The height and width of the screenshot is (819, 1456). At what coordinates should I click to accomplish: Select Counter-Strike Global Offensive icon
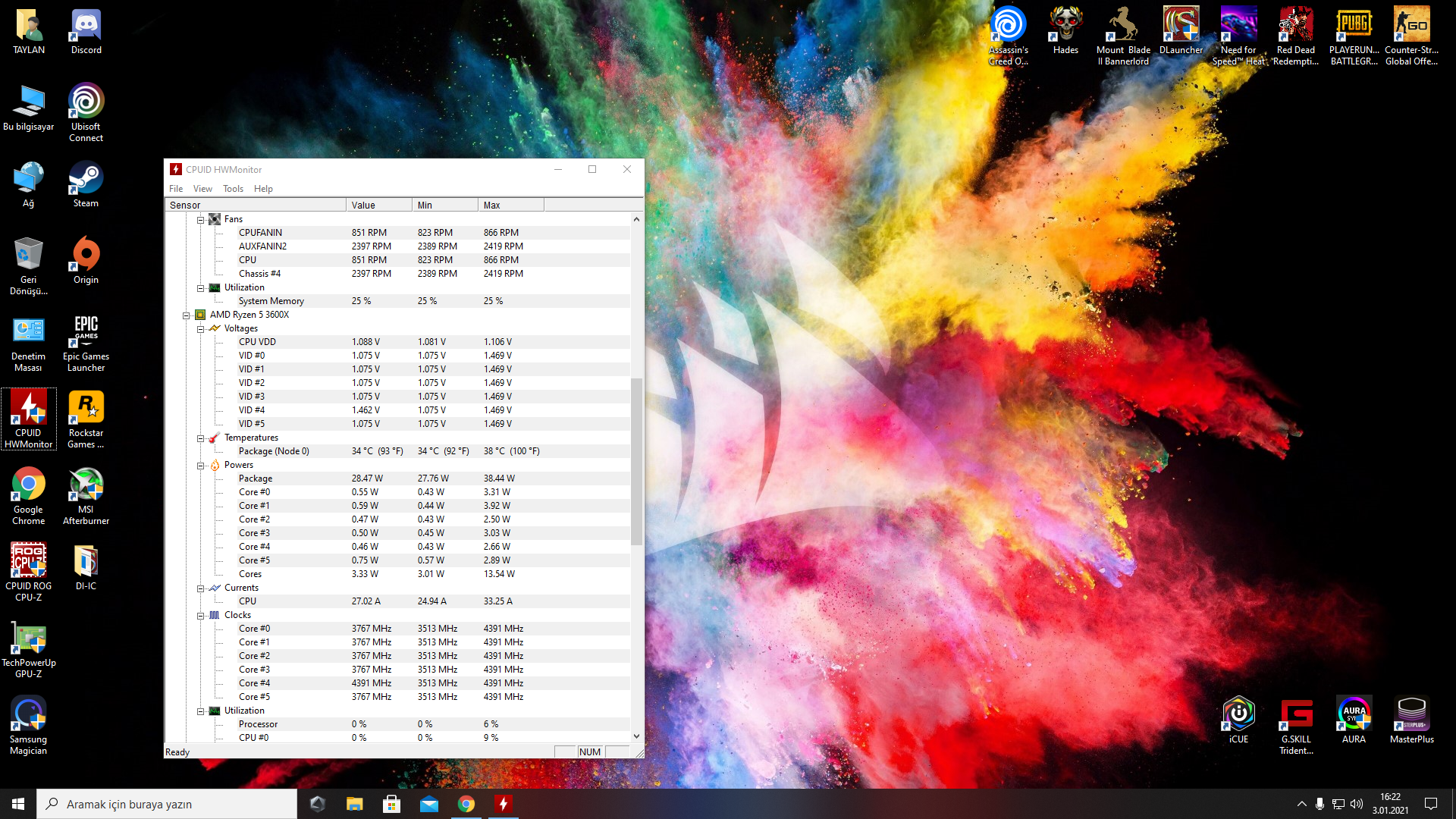(1411, 36)
